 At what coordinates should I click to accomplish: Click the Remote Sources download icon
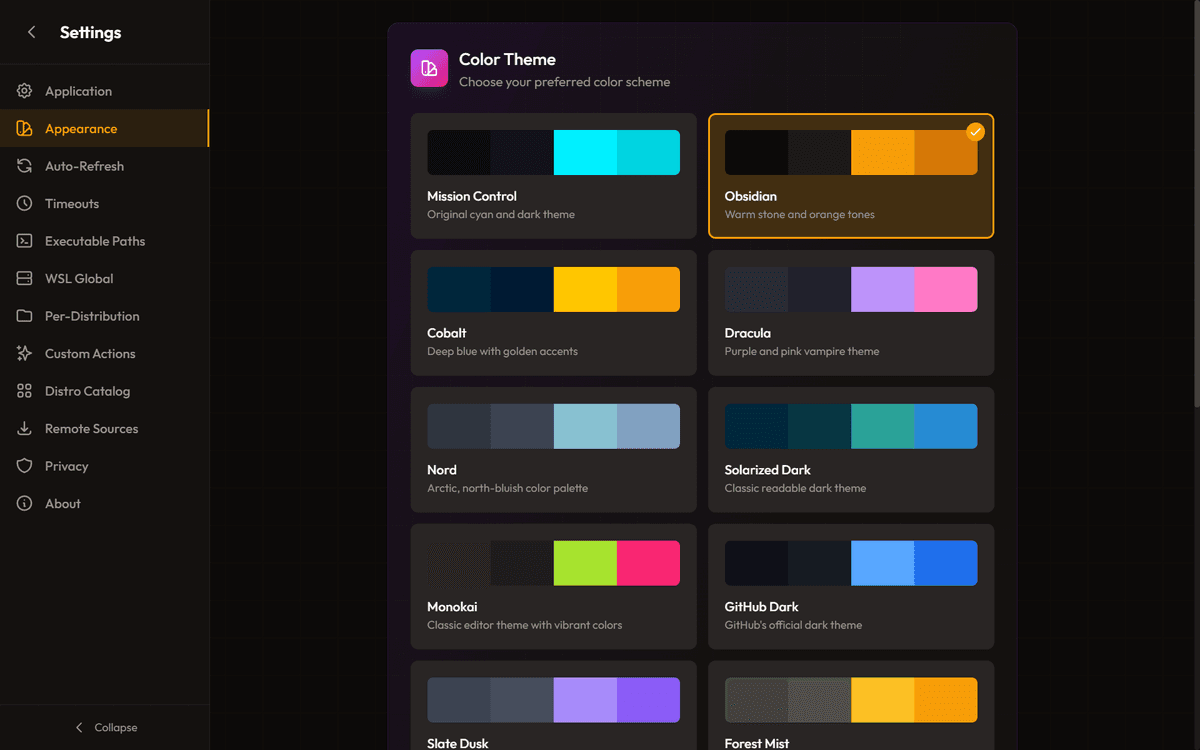25,428
